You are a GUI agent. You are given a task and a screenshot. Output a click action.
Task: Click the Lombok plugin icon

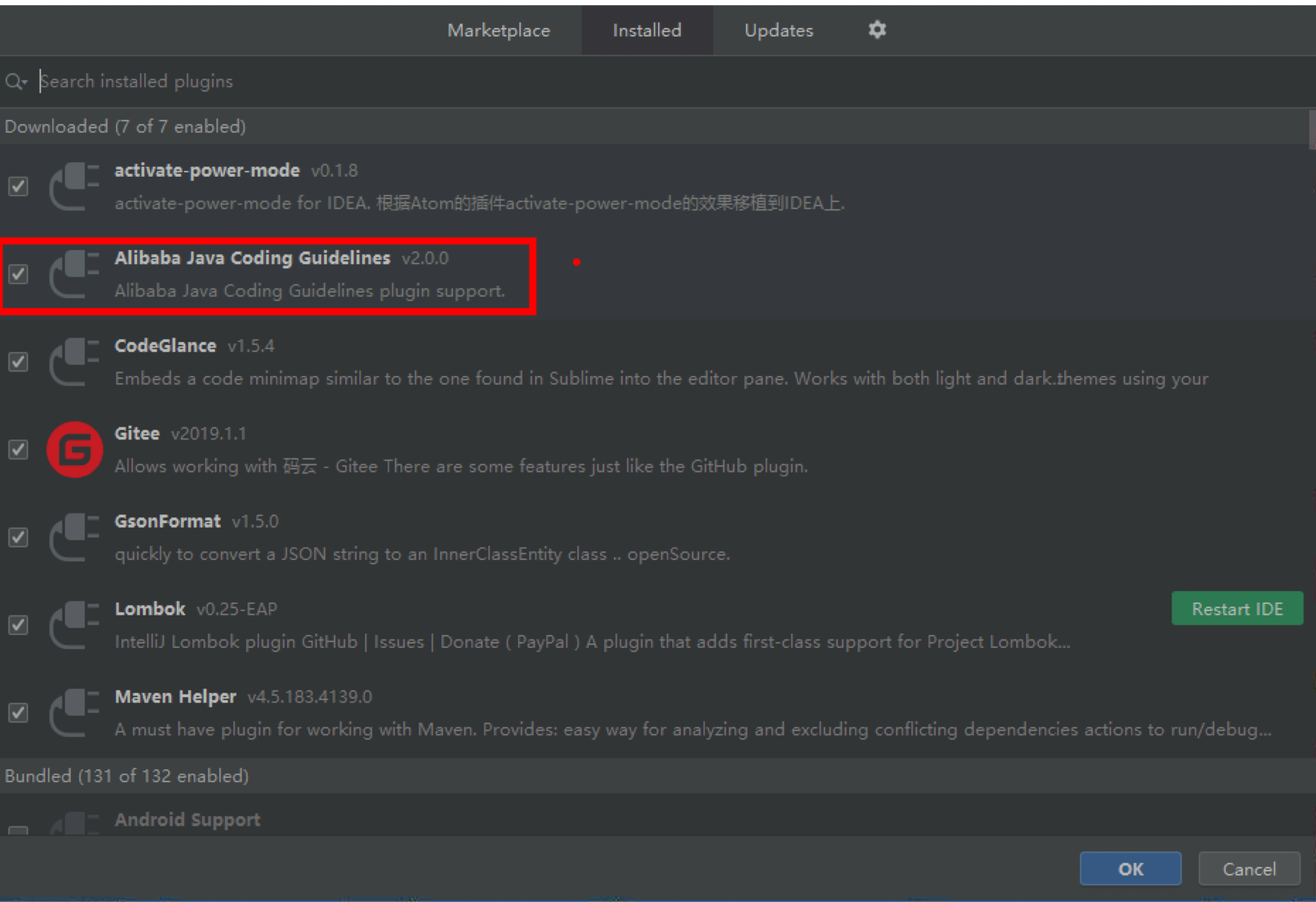tap(74, 625)
